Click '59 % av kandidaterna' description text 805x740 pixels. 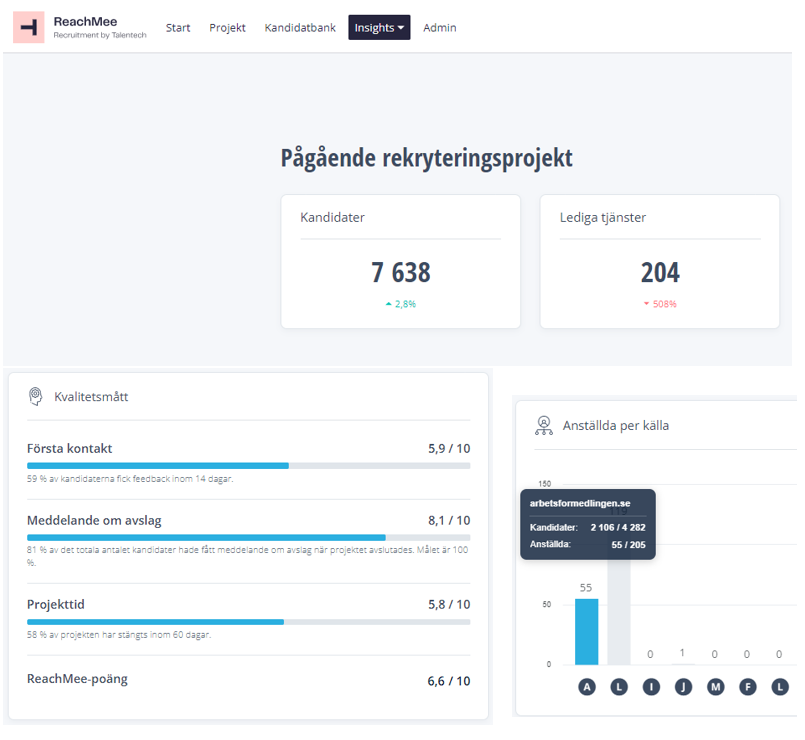click(130, 479)
